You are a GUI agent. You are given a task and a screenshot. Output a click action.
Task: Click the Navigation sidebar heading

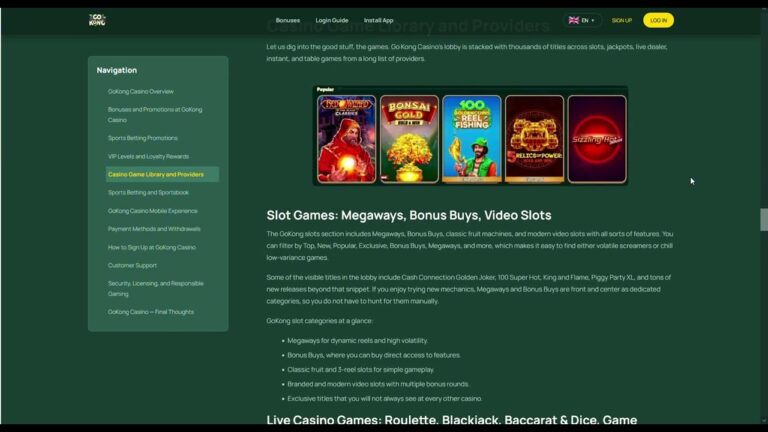tap(117, 71)
